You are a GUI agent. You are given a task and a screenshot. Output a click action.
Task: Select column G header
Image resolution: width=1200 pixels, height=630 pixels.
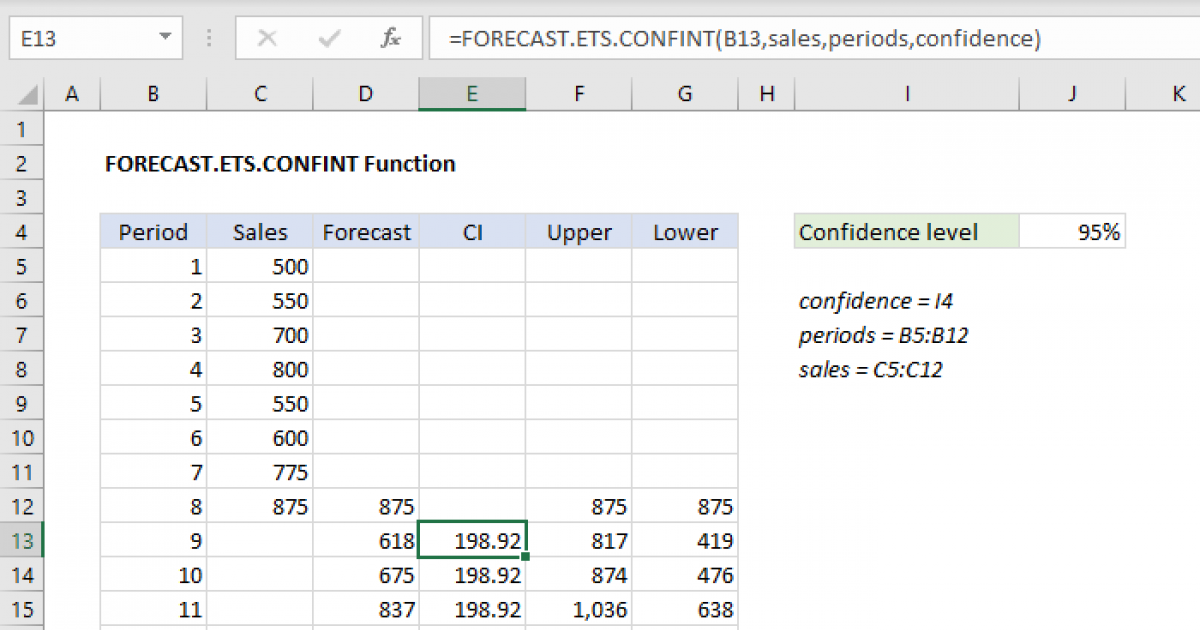tap(684, 93)
